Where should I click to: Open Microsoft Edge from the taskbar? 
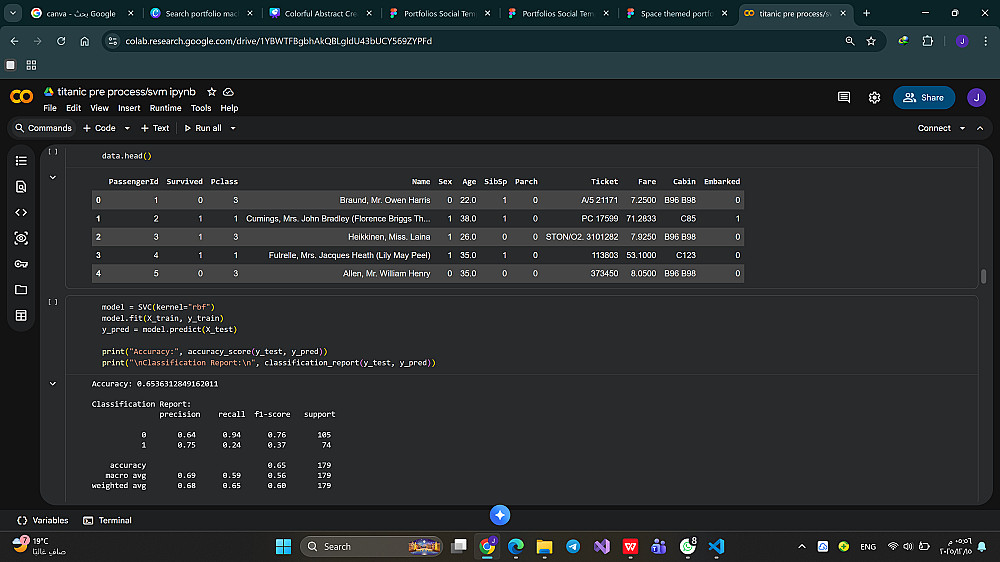[x=516, y=546]
